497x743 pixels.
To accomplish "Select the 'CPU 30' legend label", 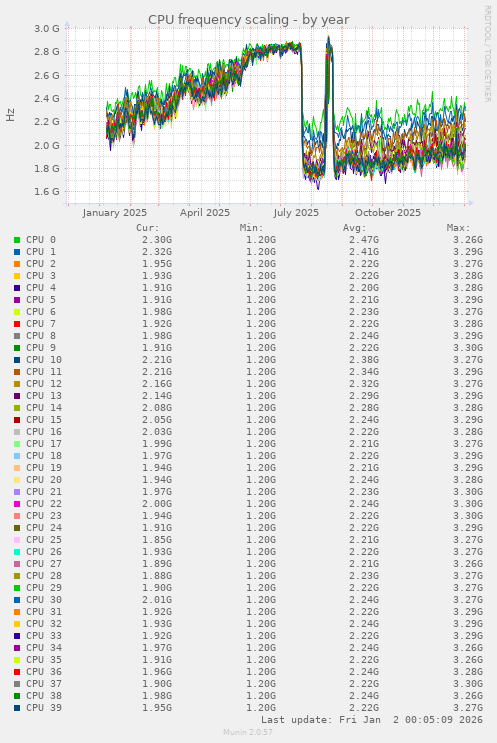I will pos(44,600).
